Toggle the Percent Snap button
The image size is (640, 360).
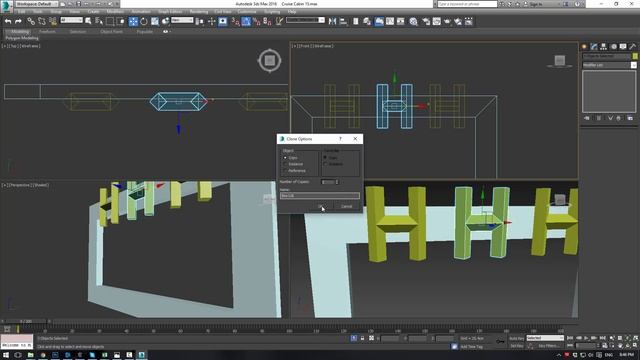tap(257, 21)
